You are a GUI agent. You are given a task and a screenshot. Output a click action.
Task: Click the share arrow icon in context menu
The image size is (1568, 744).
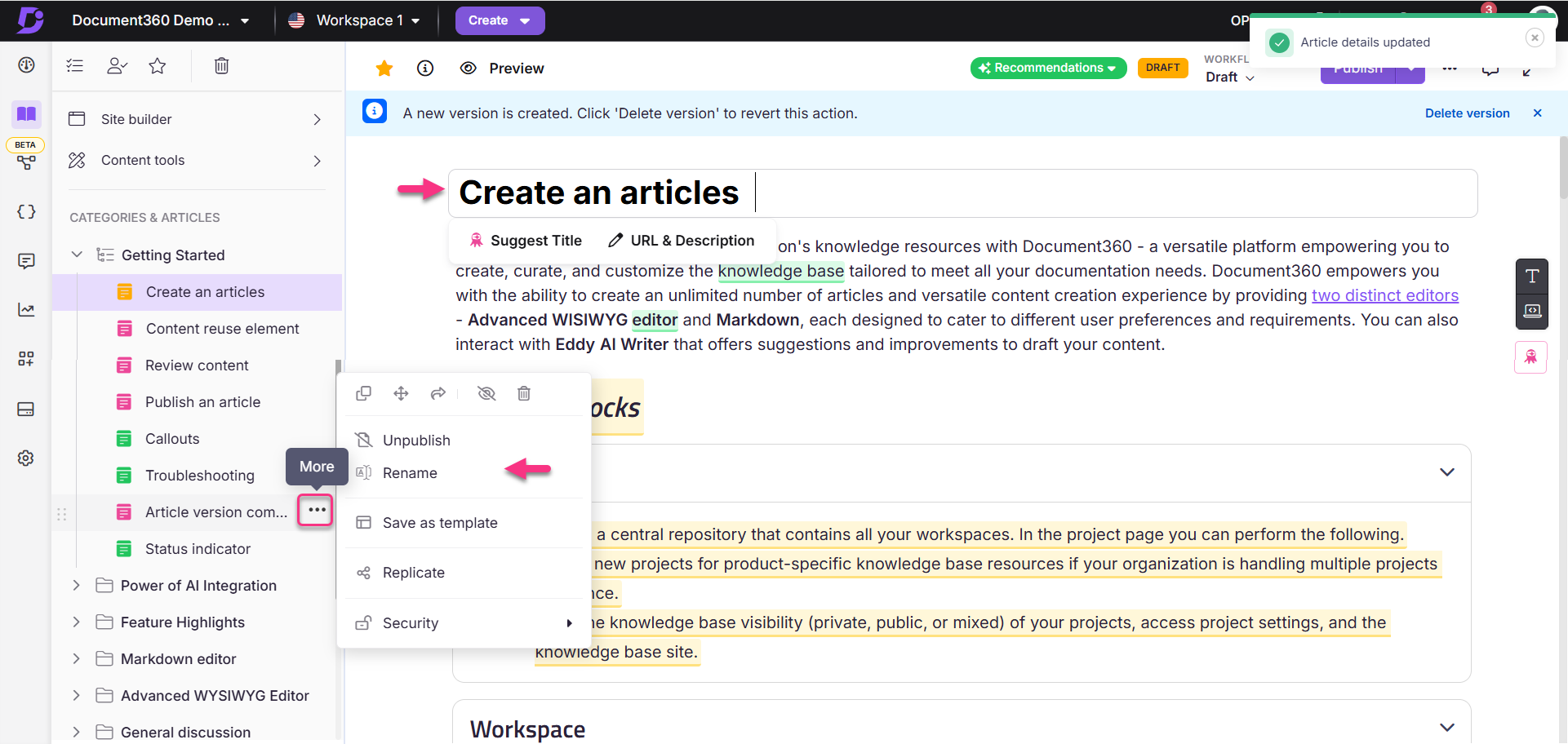pyautogui.click(x=438, y=394)
